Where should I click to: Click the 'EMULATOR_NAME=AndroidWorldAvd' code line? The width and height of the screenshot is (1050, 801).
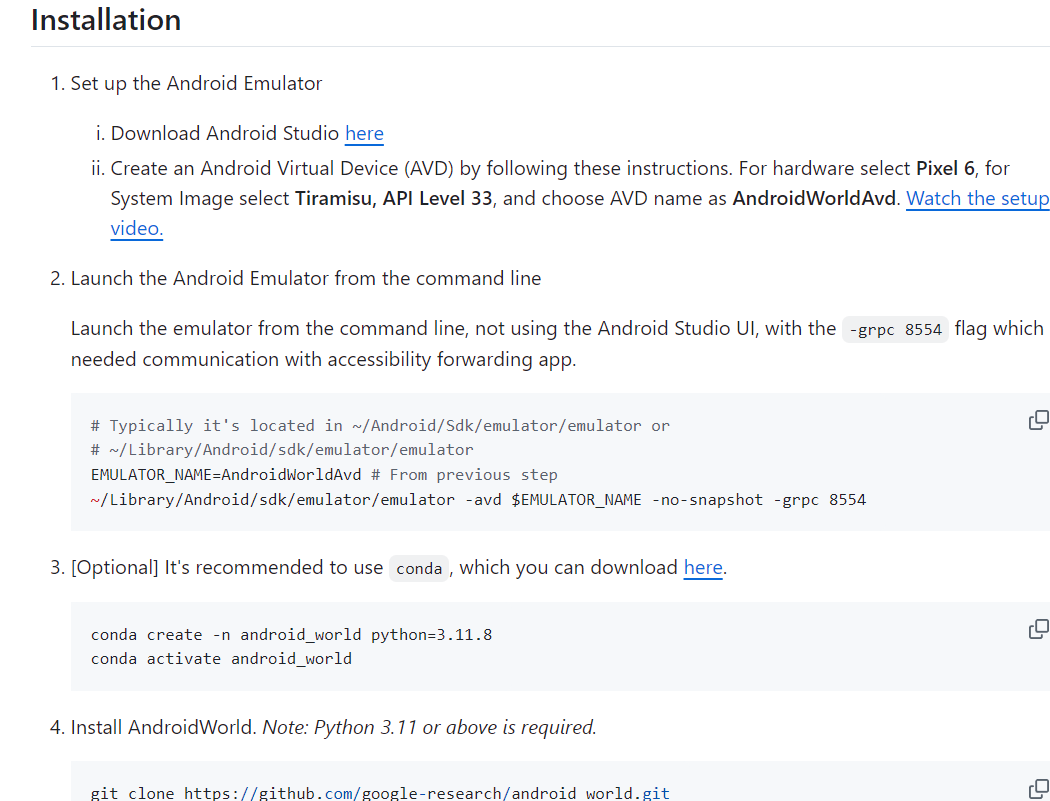pyautogui.click(x=324, y=475)
